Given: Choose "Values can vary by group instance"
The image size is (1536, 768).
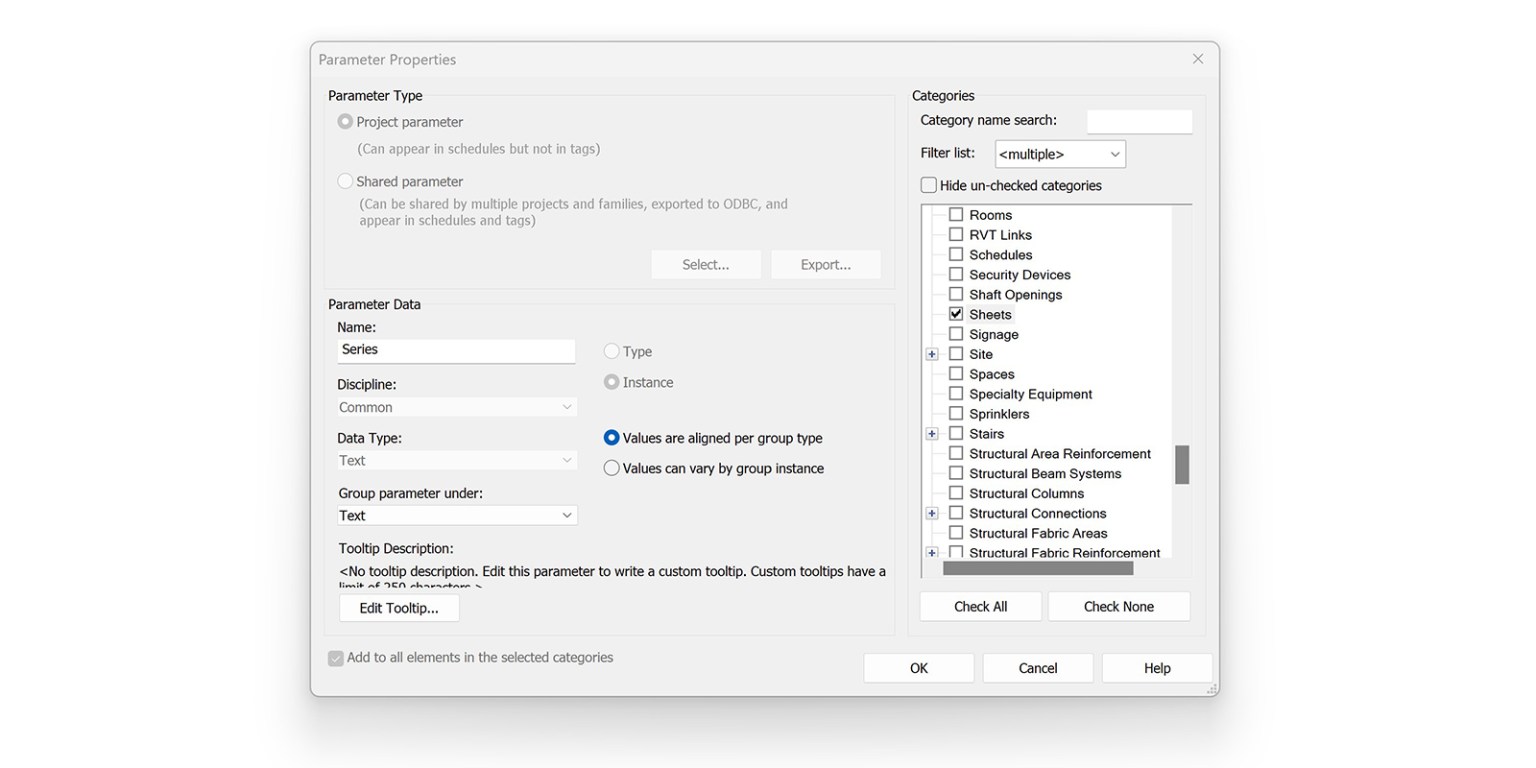Looking at the screenshot, I should (611, 468).
